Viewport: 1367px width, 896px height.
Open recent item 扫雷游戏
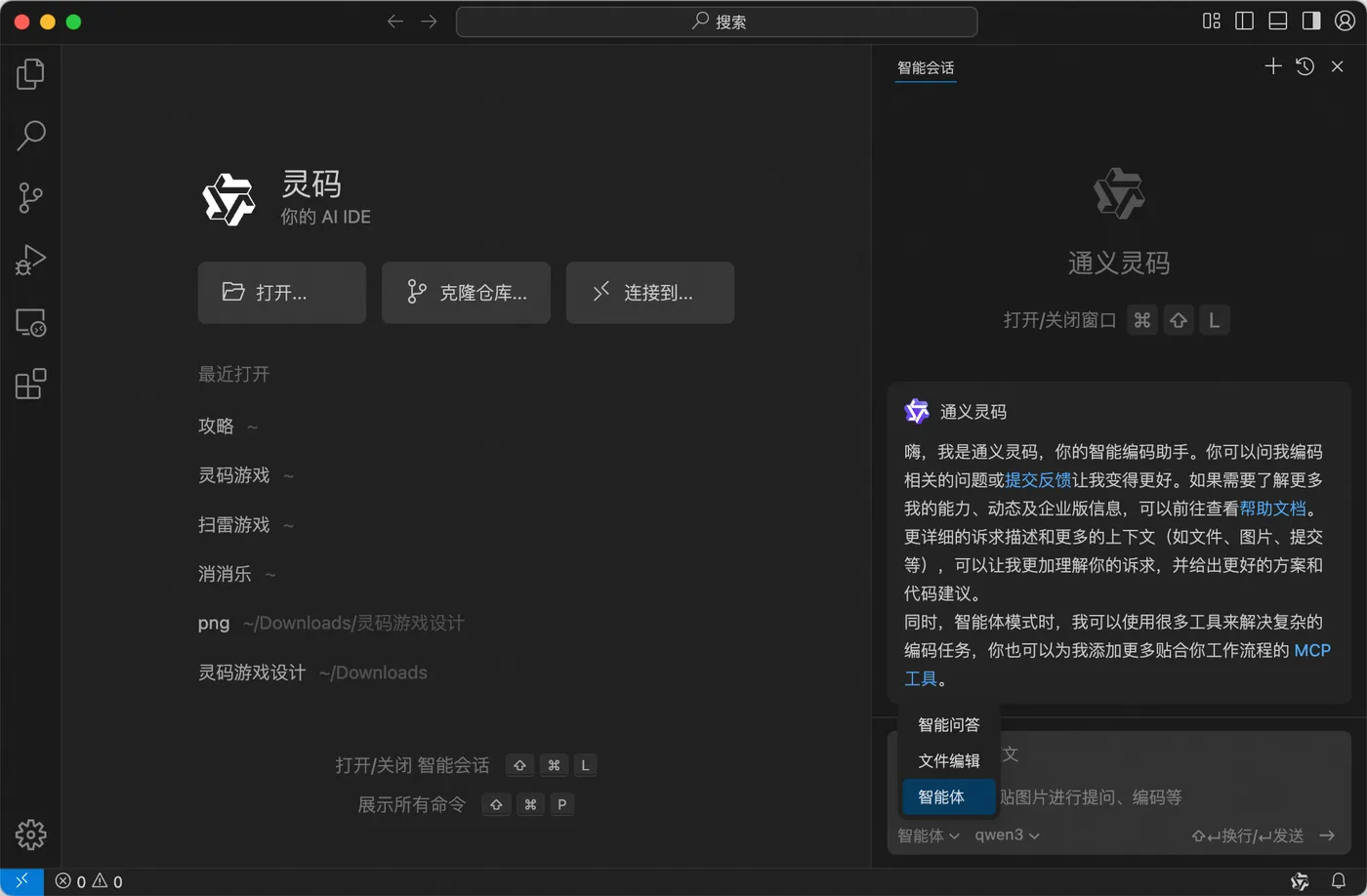234,524
